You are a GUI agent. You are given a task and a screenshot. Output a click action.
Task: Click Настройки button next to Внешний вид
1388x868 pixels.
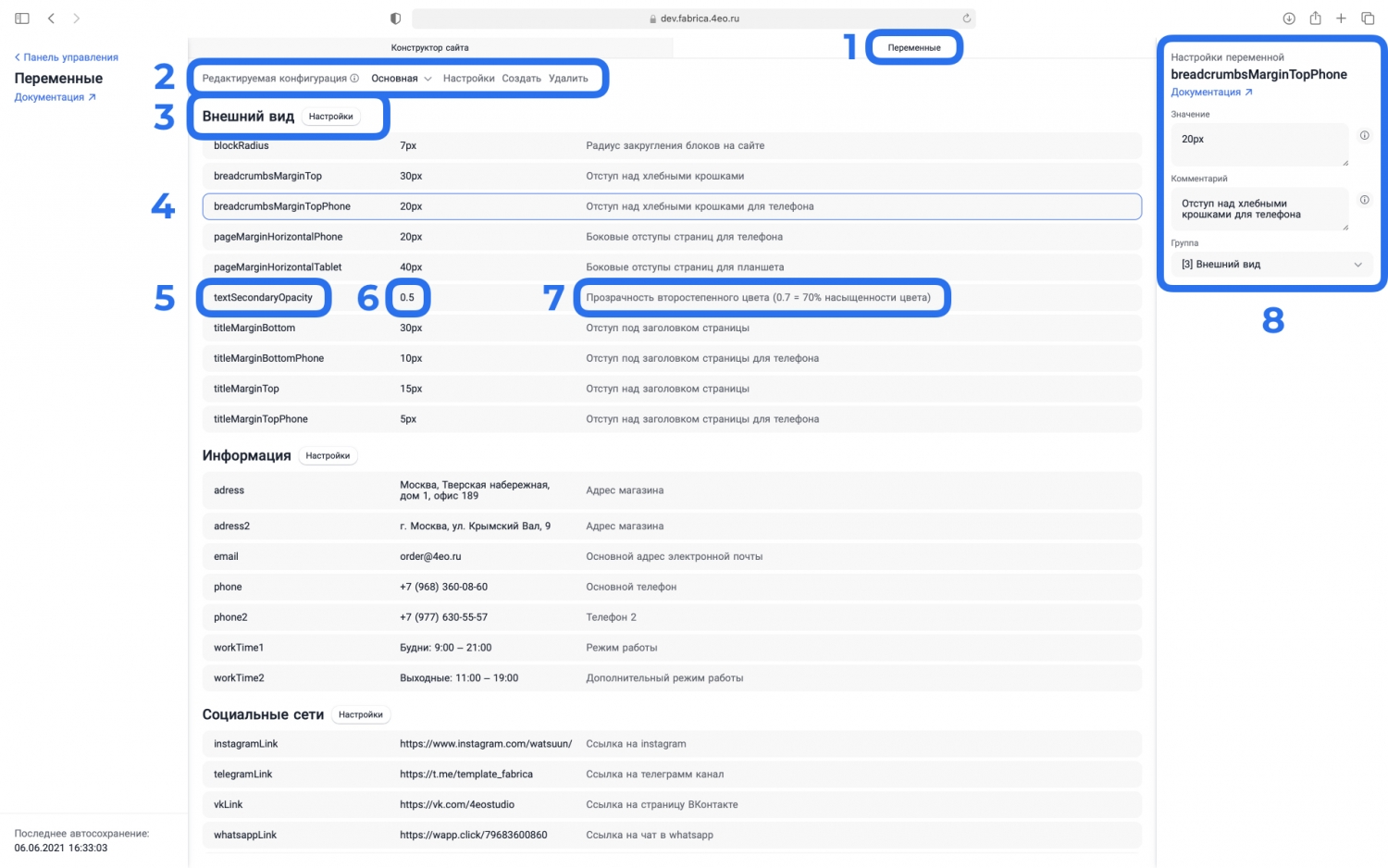click(x=331, y=117)
